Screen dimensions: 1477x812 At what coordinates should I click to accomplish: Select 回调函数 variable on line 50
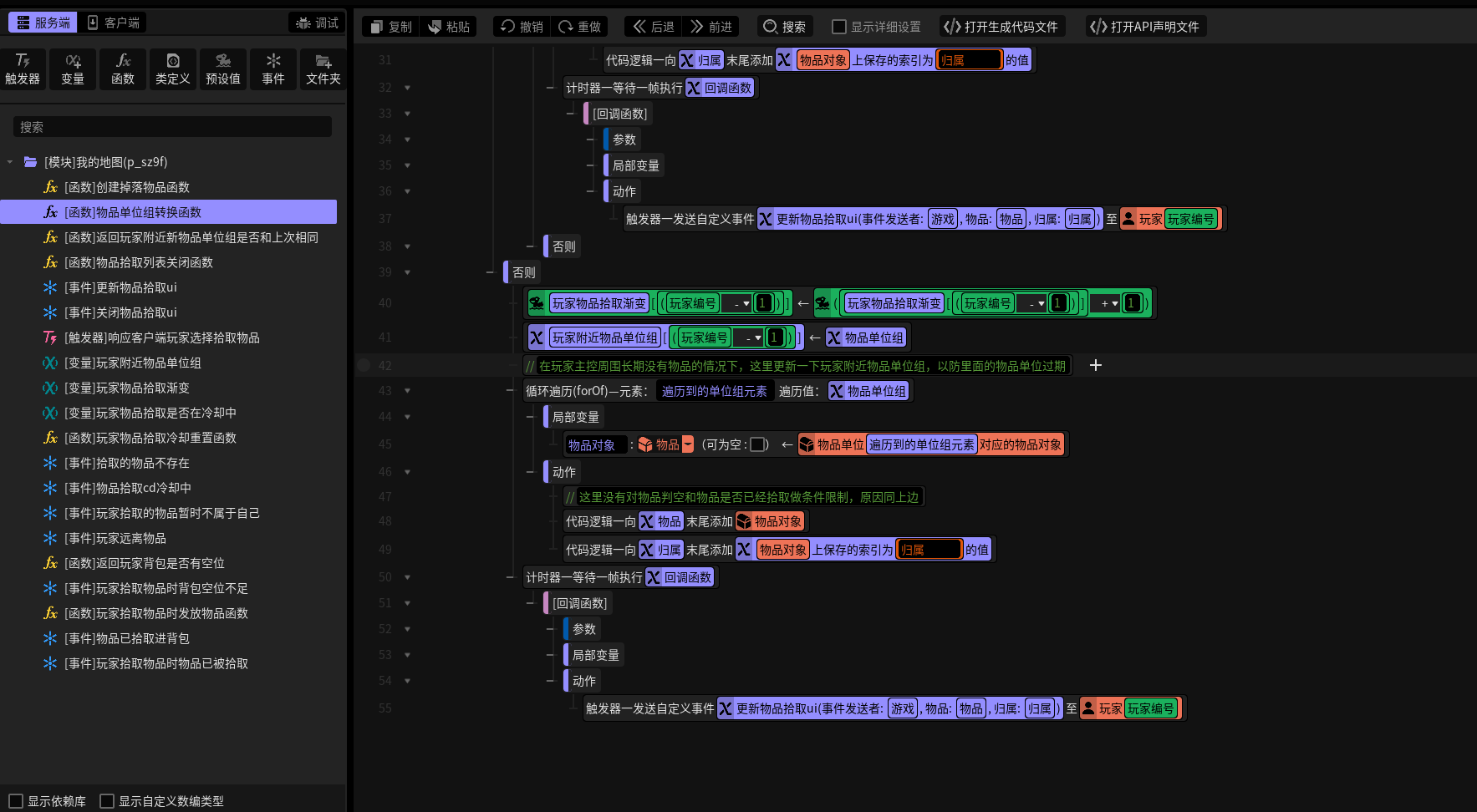[680, 577]
